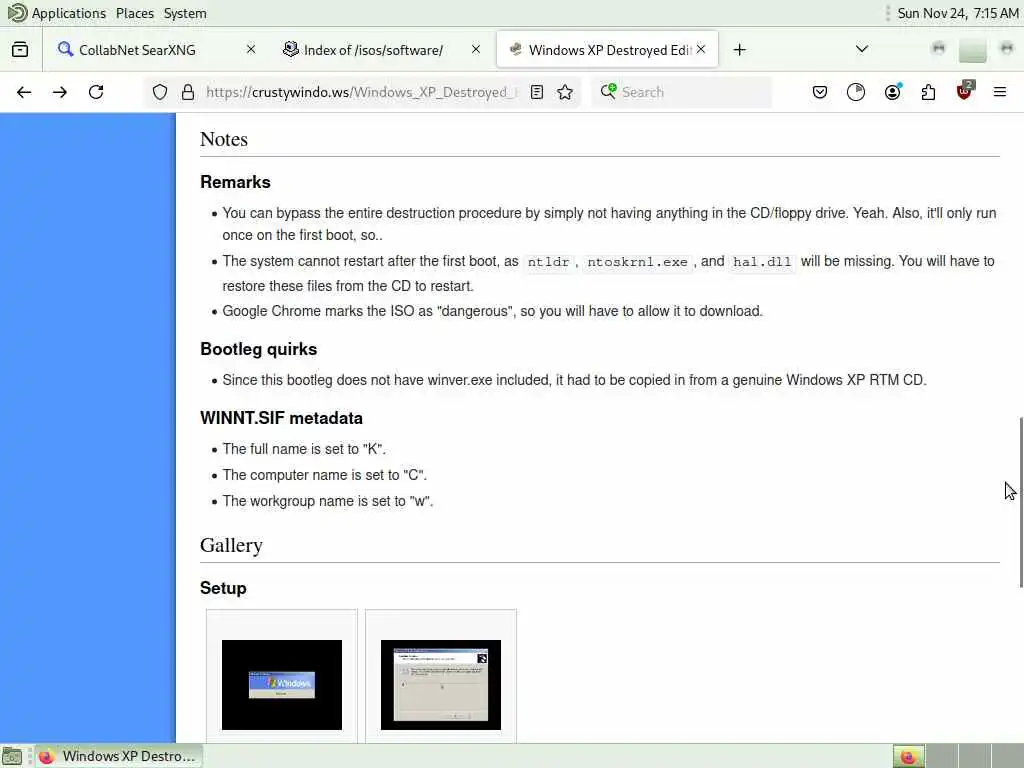This screenshot has width=1024, height=768.
Task: Close the CollabNet SearXNG tab
Action: [251, 50]
